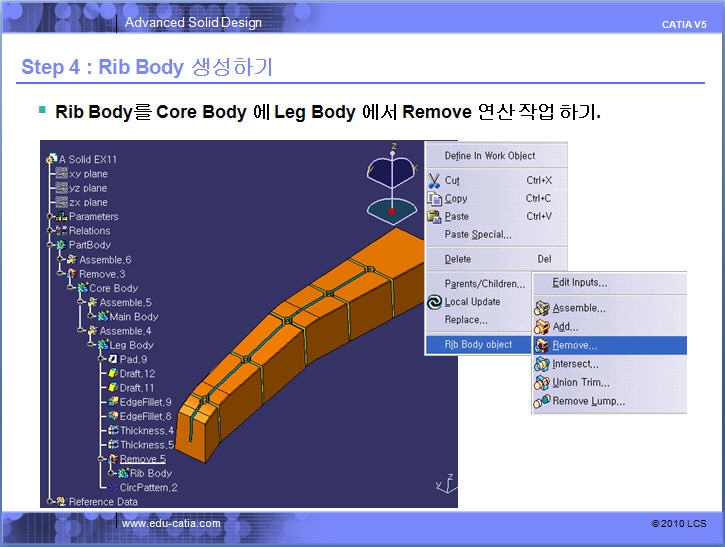The image size is (725, 547).
Task: Select the Rib Body item in tree
Action: click(150, 473)
